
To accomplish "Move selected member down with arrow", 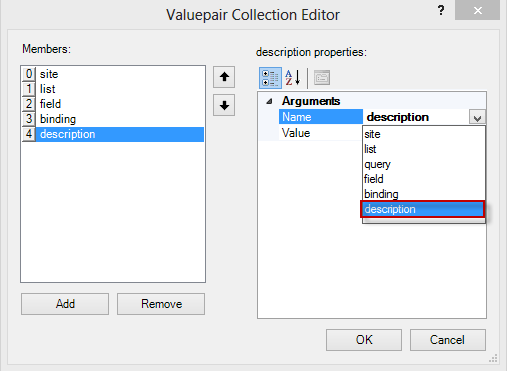I will click(224, 105).
